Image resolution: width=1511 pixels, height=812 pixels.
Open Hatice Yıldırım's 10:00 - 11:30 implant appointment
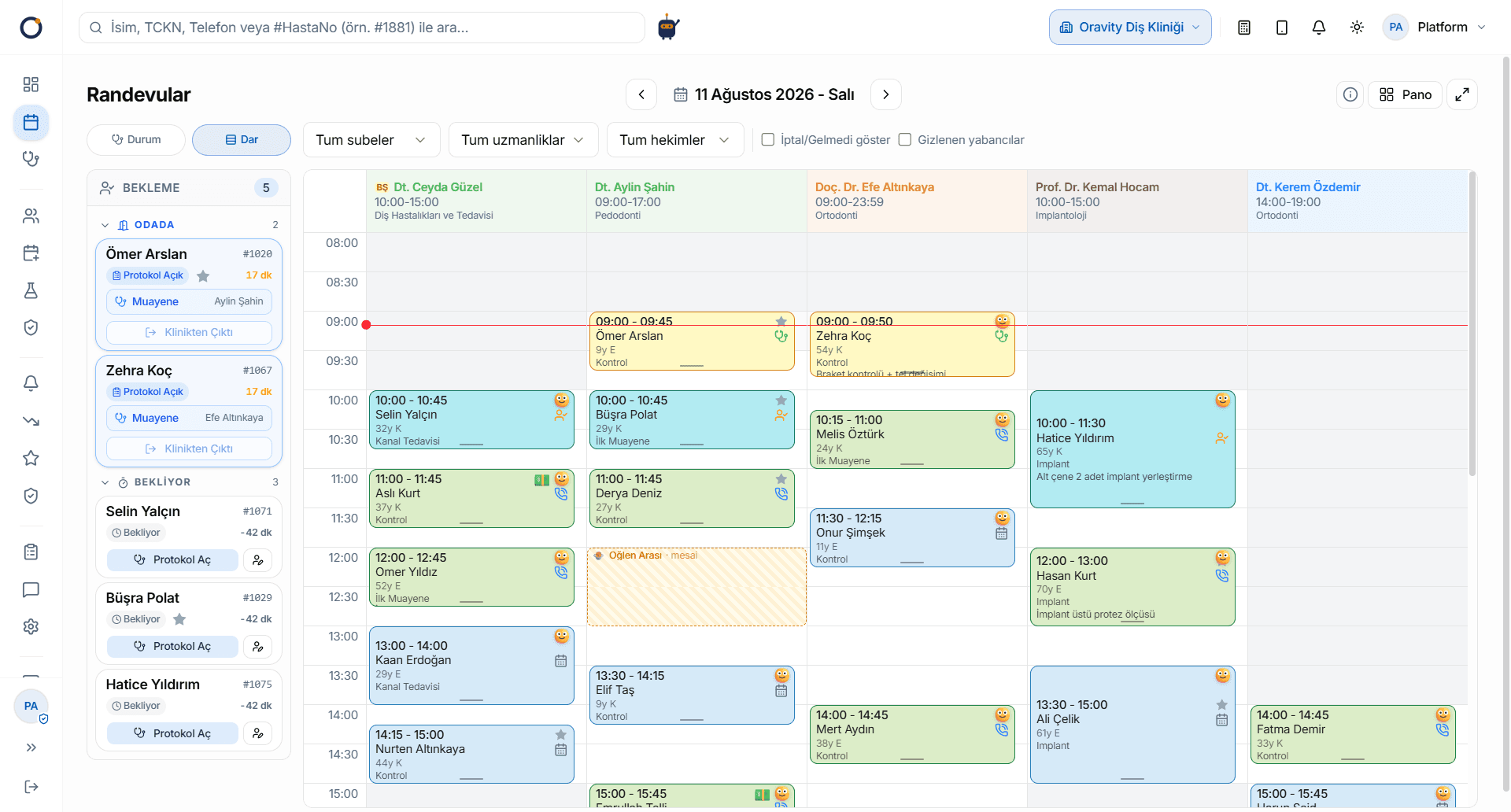(x=1132, y=449)
